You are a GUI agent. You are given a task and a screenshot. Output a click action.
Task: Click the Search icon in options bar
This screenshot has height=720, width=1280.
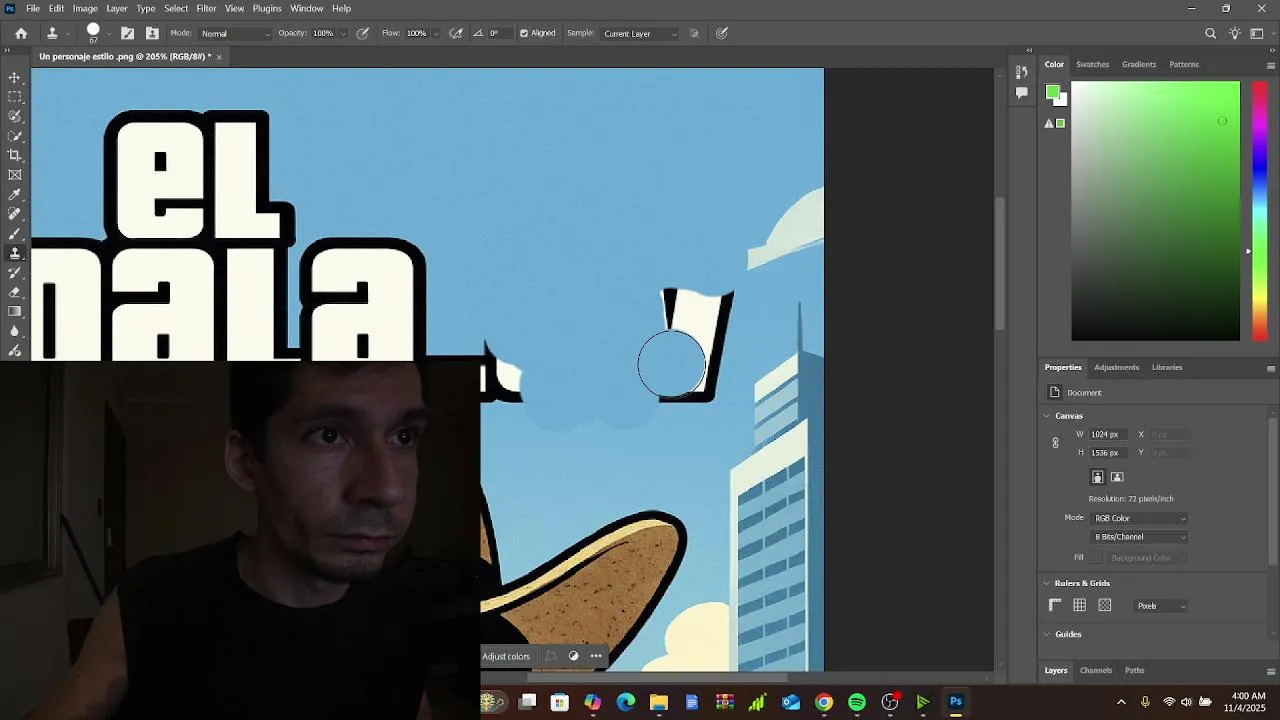pos(1211,33)
